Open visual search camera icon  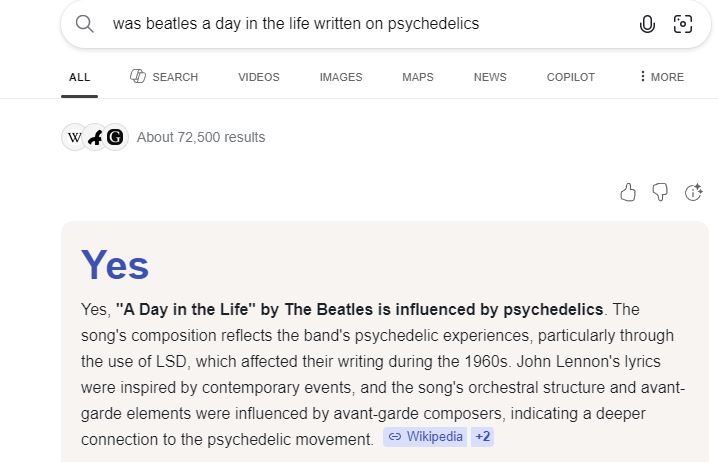pyautogui.click(x=682, y=24)
